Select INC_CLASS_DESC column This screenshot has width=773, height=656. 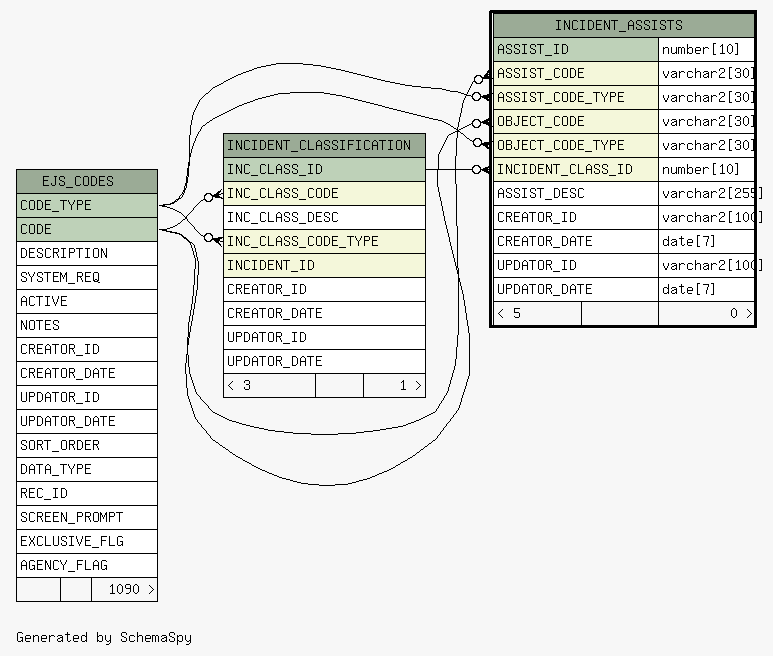click(324, 217)
